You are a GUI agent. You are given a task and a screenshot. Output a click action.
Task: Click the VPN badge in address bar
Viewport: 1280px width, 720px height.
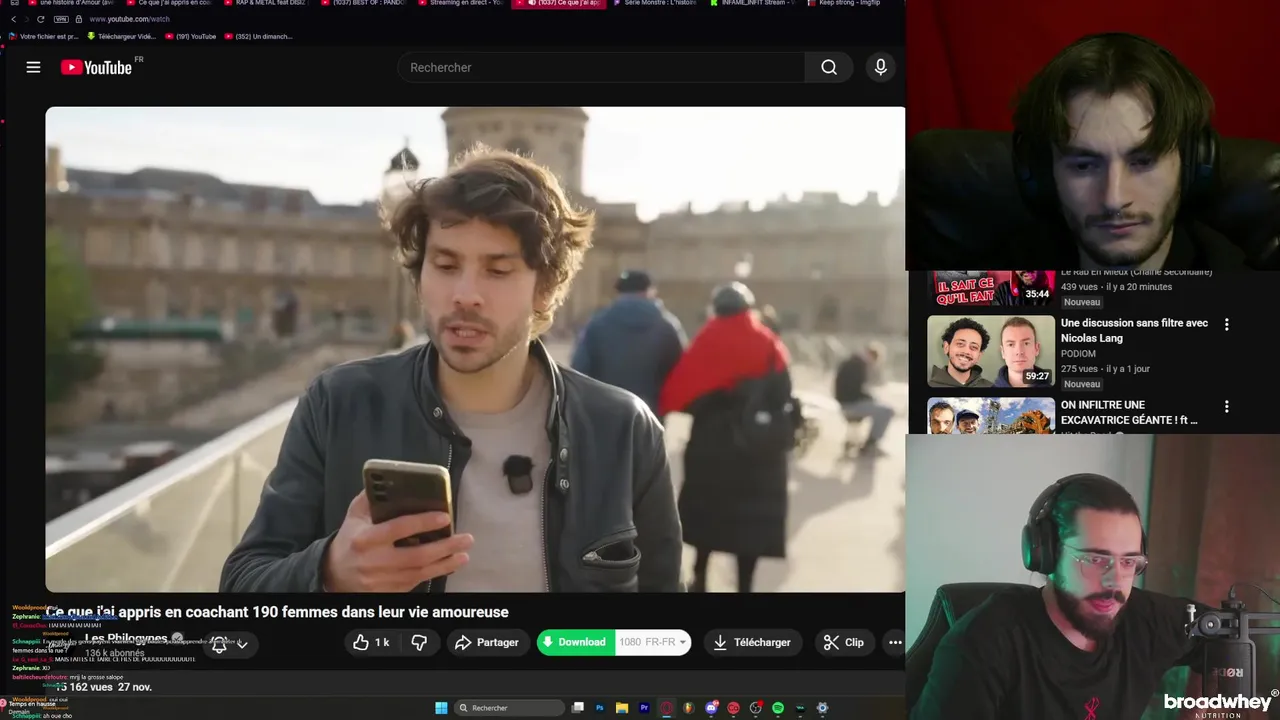pos(61,19)
